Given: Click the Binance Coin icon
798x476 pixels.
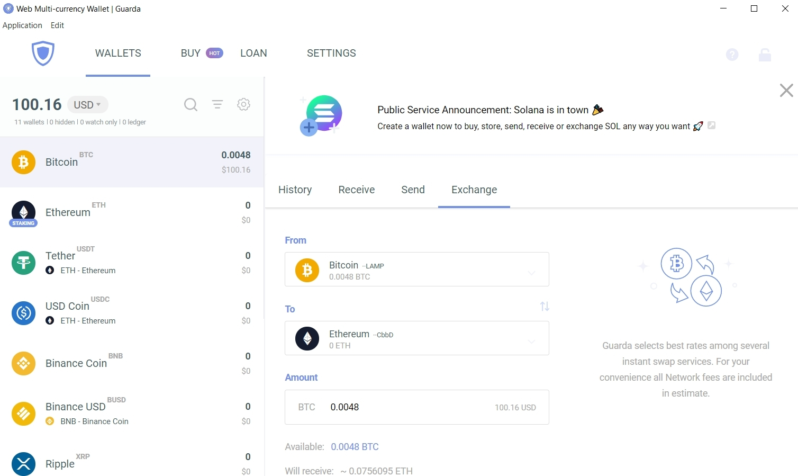Looking at the screenshot, I should (x=23, y=363).
